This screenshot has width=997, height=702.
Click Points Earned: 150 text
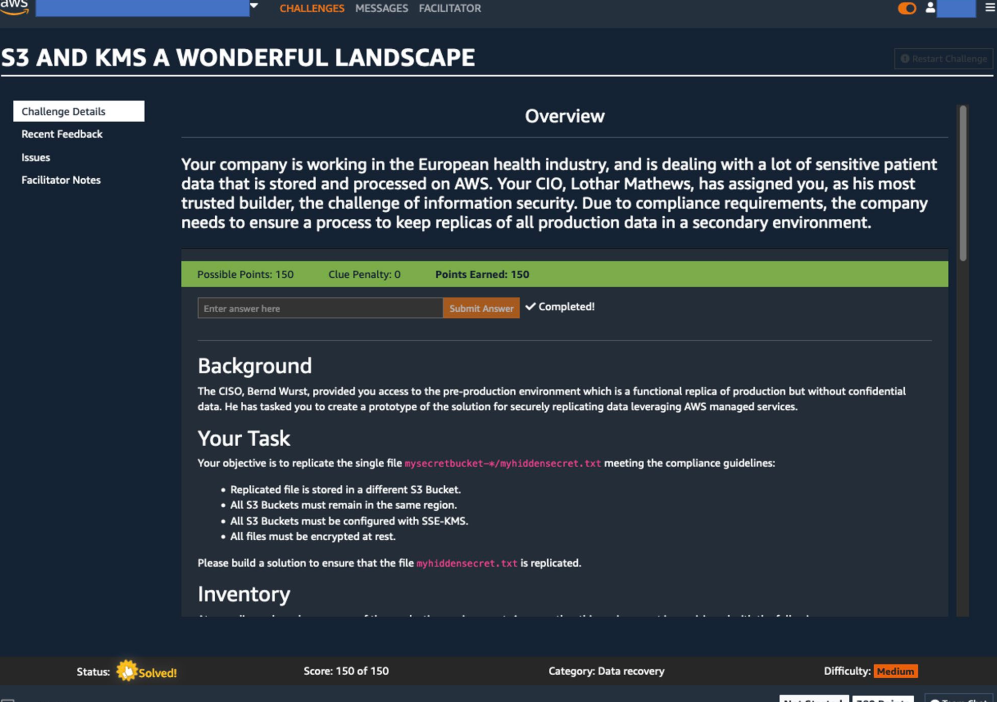(x=482, y=275)
